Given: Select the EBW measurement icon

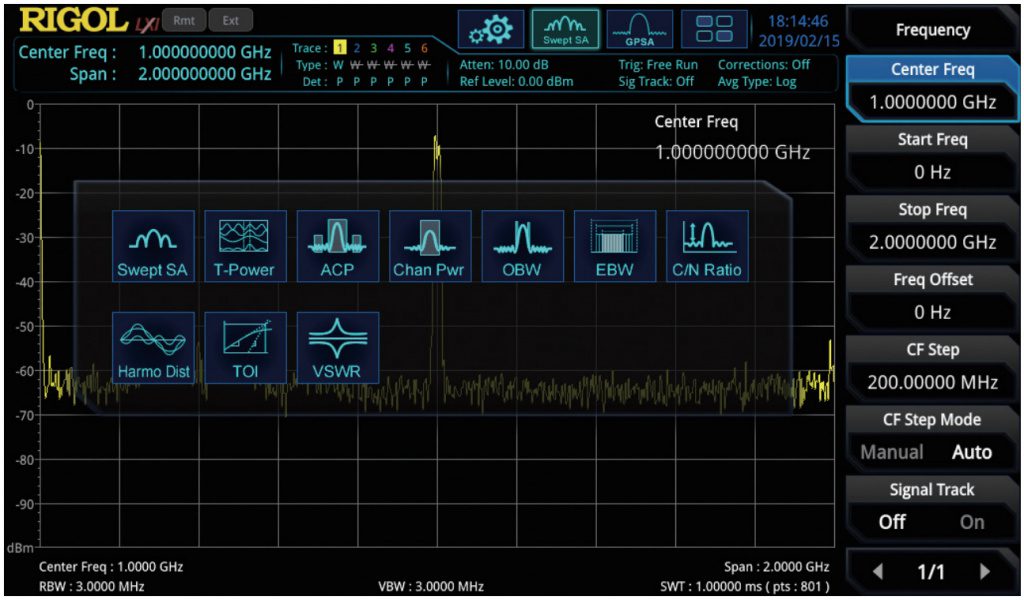Looking at the screenshot, I should pyautogui.click(x=615, y=246).
